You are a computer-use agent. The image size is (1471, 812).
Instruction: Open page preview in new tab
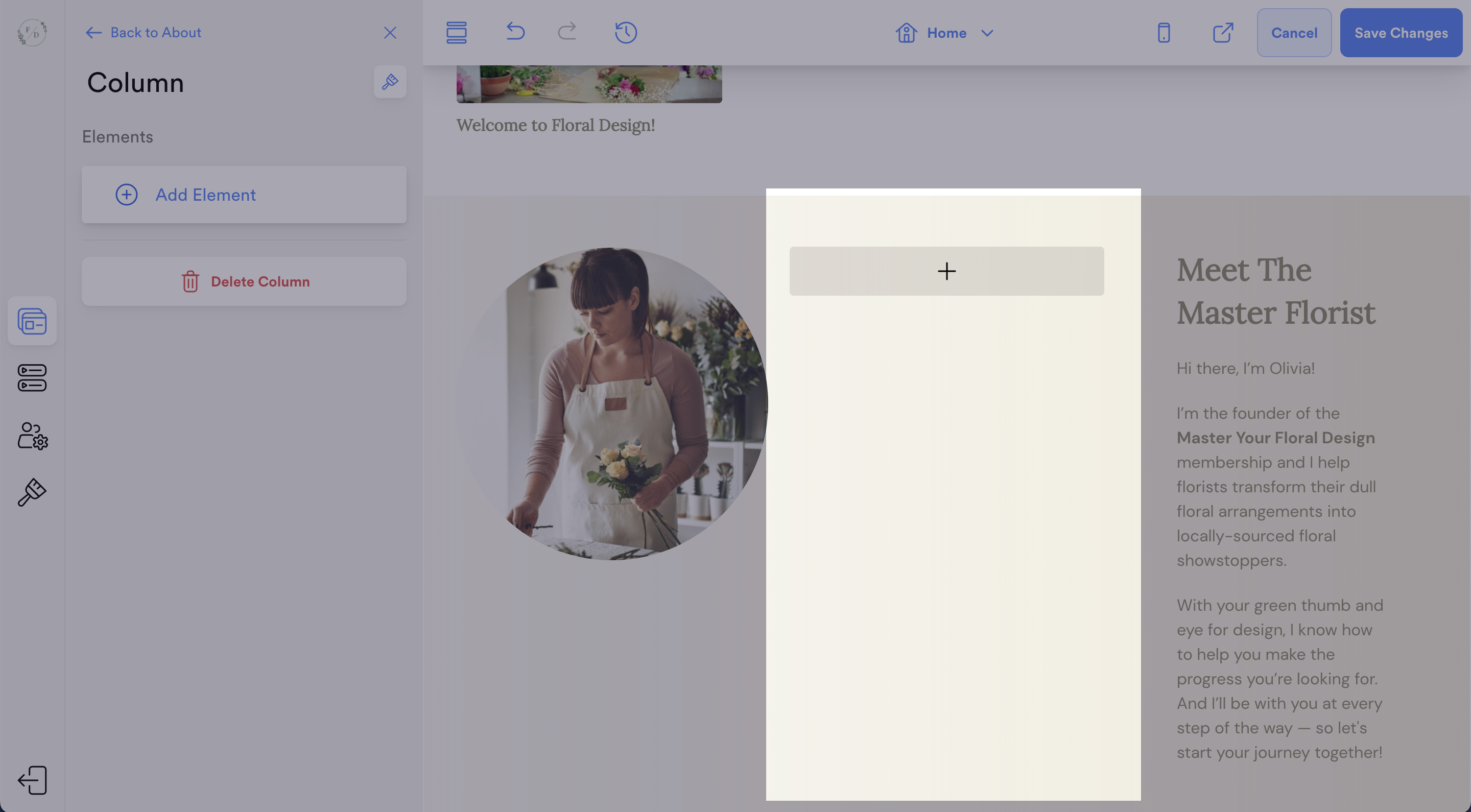coord(1223,33)
